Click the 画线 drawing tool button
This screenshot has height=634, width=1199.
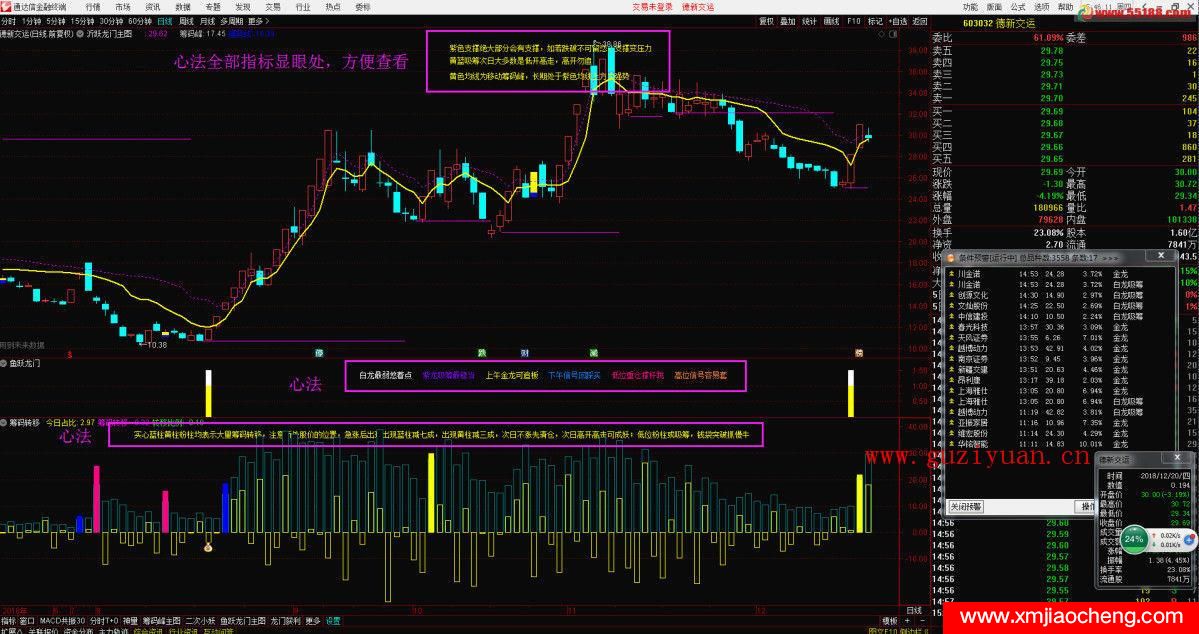(831, 20)
